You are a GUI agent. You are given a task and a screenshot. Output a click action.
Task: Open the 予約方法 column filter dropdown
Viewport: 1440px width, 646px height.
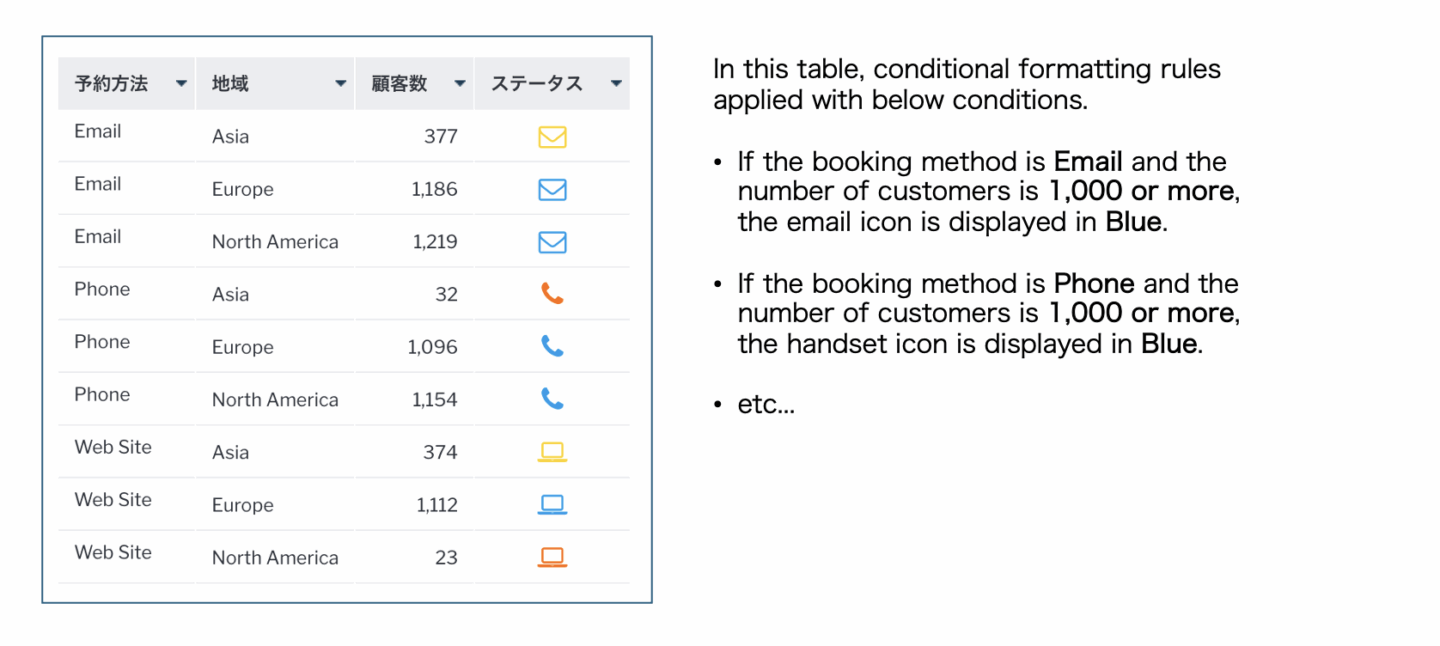coord(181,84)
